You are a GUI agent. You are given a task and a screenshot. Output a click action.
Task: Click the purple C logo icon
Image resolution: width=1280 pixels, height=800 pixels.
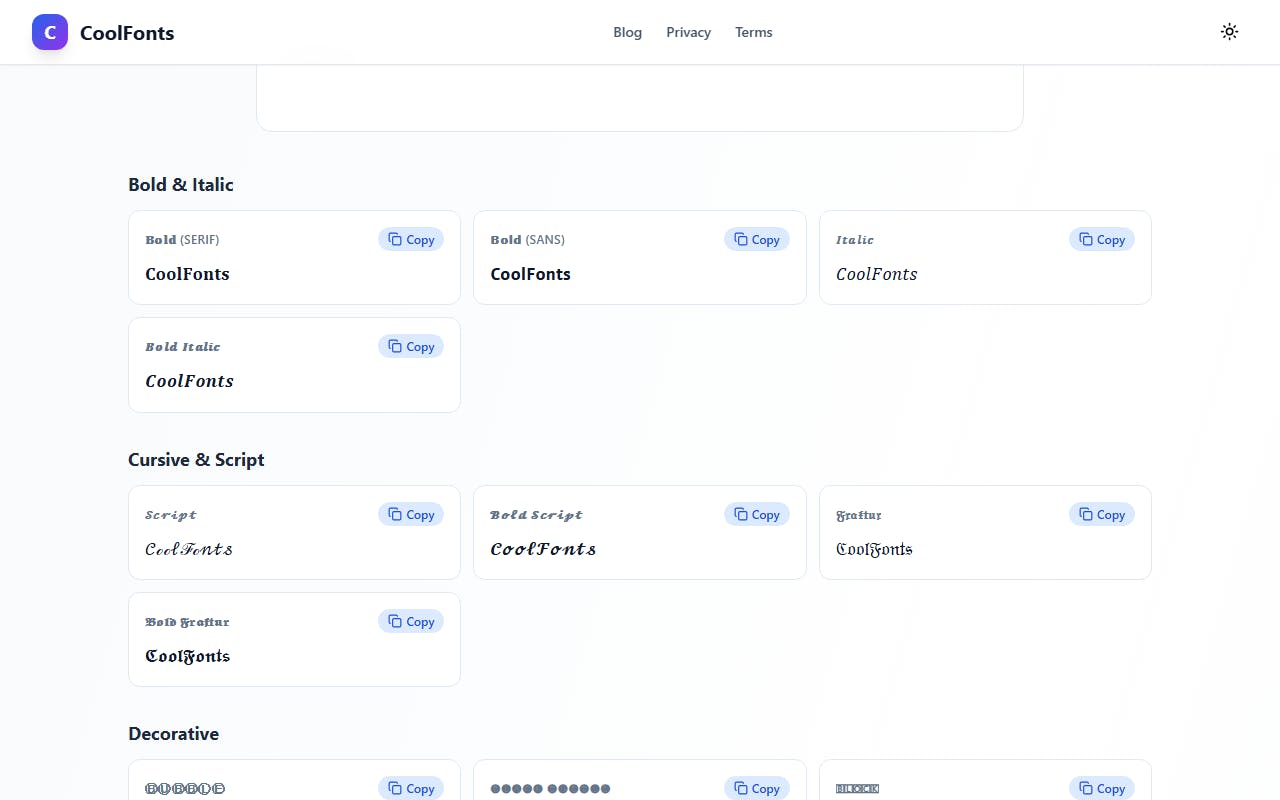(50, 32)
